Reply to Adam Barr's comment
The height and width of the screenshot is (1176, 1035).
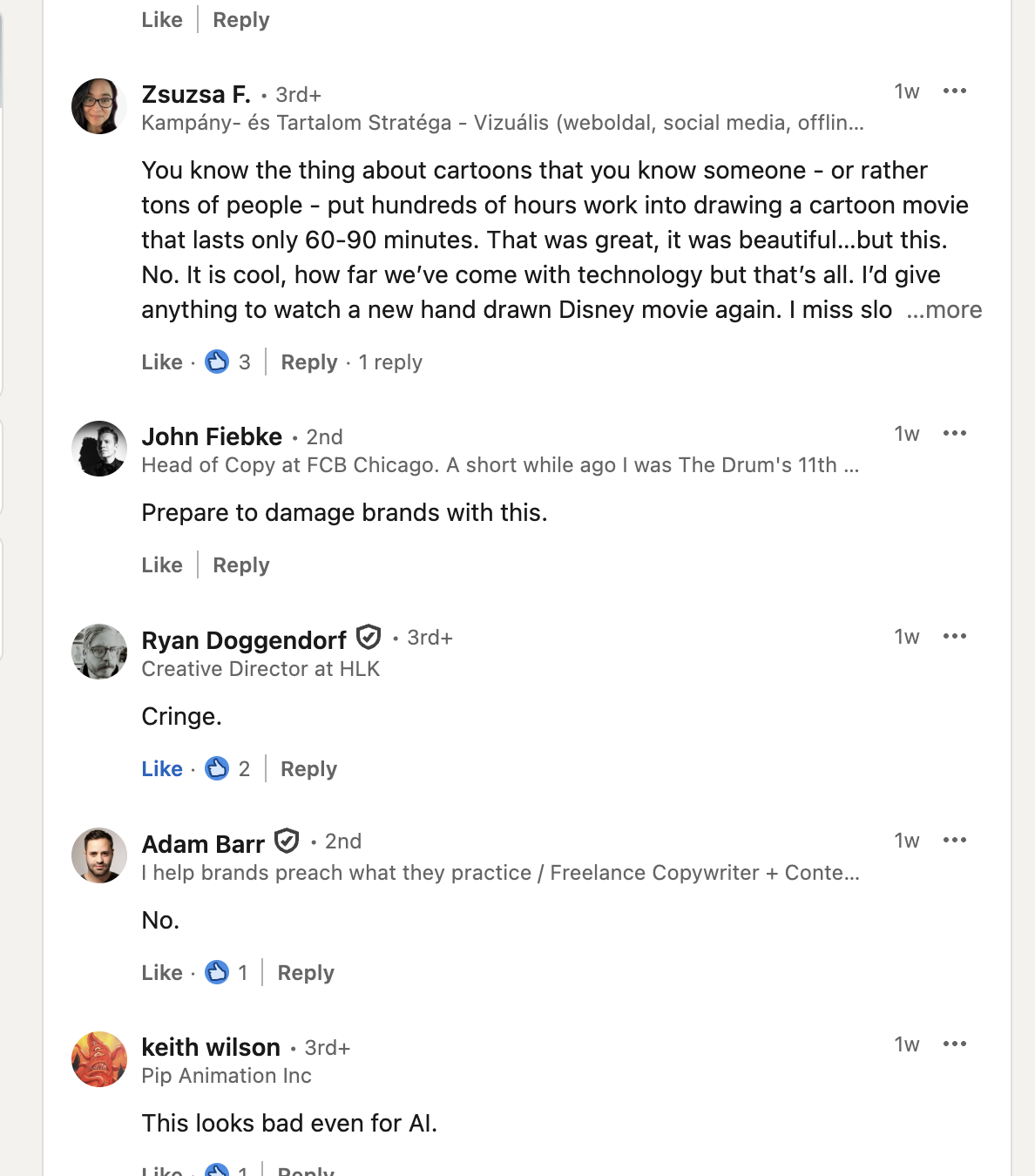[x=306, y=973]
